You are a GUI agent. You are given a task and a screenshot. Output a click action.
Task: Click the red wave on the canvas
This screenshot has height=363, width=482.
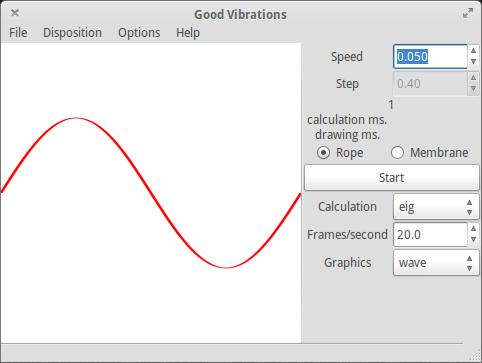[x=151, y=192]
